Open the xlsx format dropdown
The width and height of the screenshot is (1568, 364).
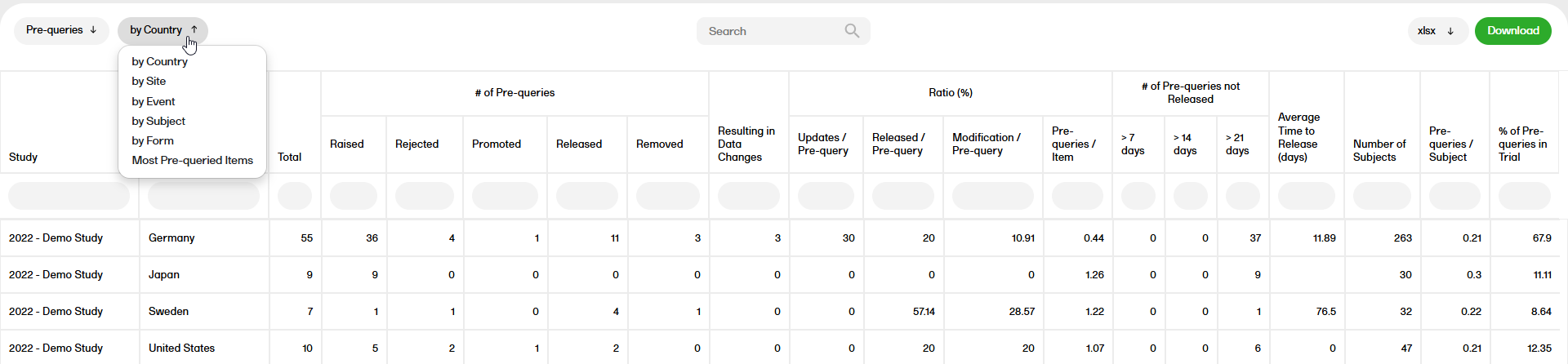pyautogui.click(x=1437, y=31)
